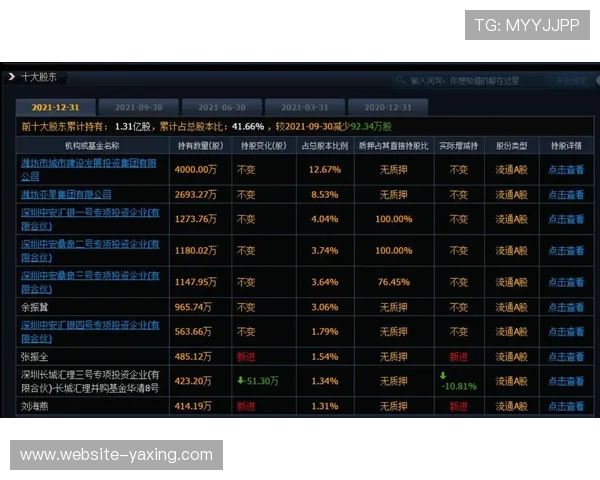Screen dimensions: 600x480
Task: Open the 2020-12-31 tab
Action: click(x=388, y=107)
